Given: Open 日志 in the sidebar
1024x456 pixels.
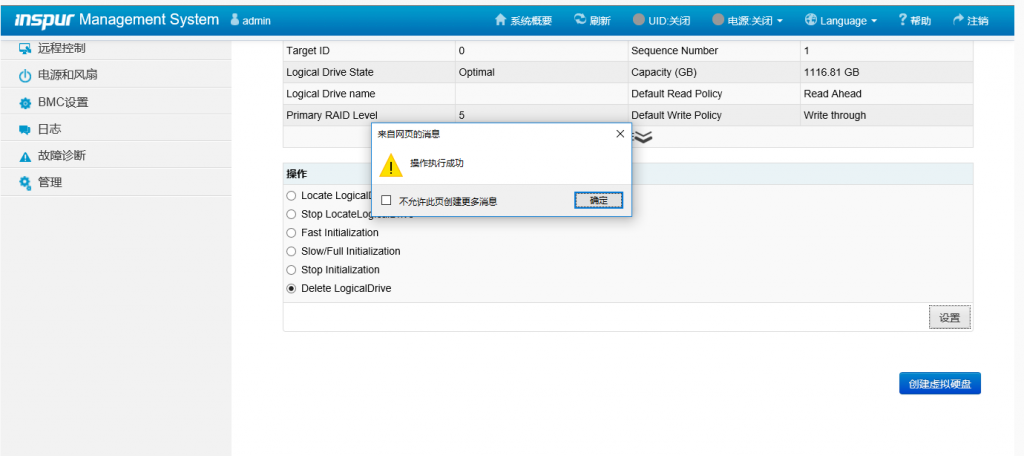Looking at the screenshot, I should (x=49, y=130).
